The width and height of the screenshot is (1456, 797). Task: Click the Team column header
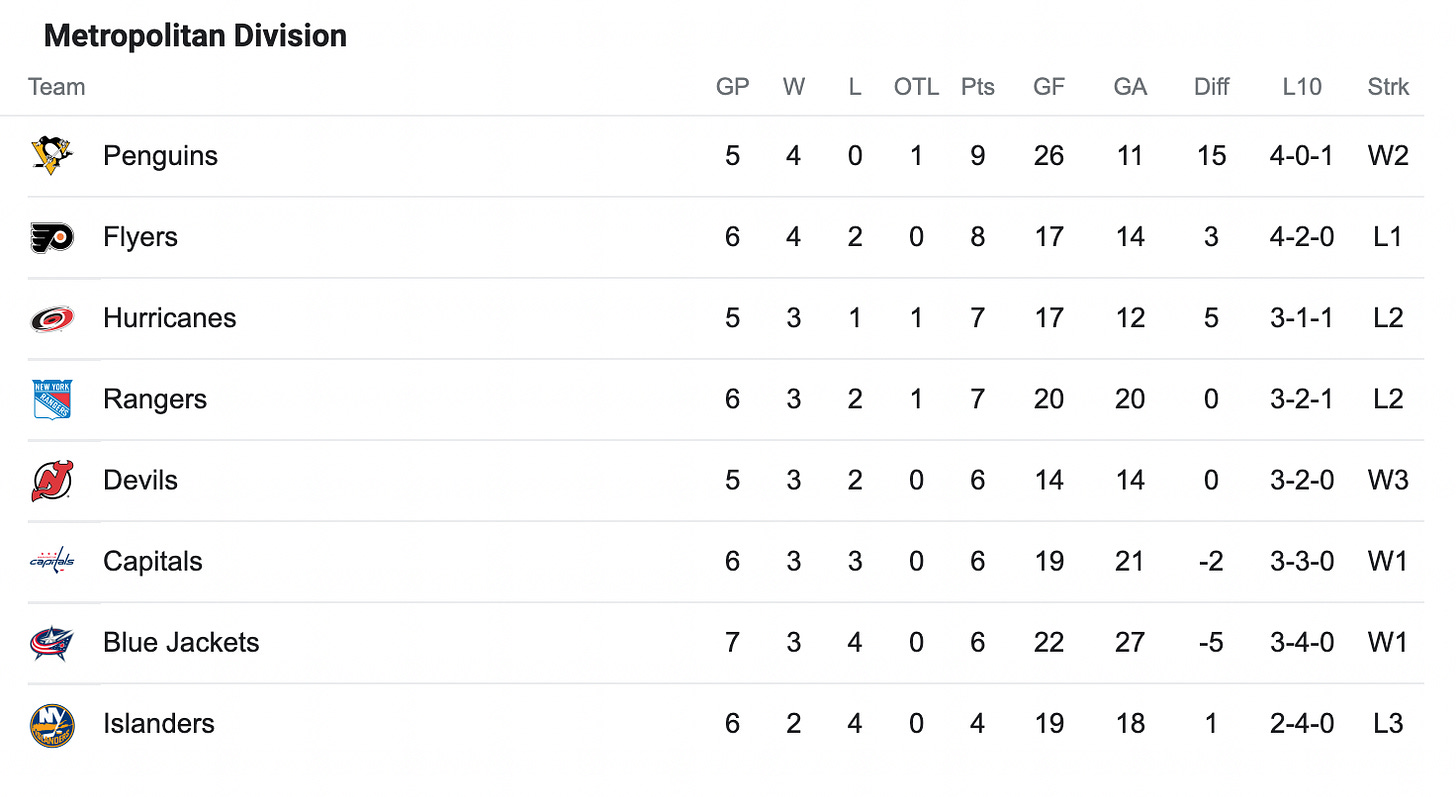point(57,87)
